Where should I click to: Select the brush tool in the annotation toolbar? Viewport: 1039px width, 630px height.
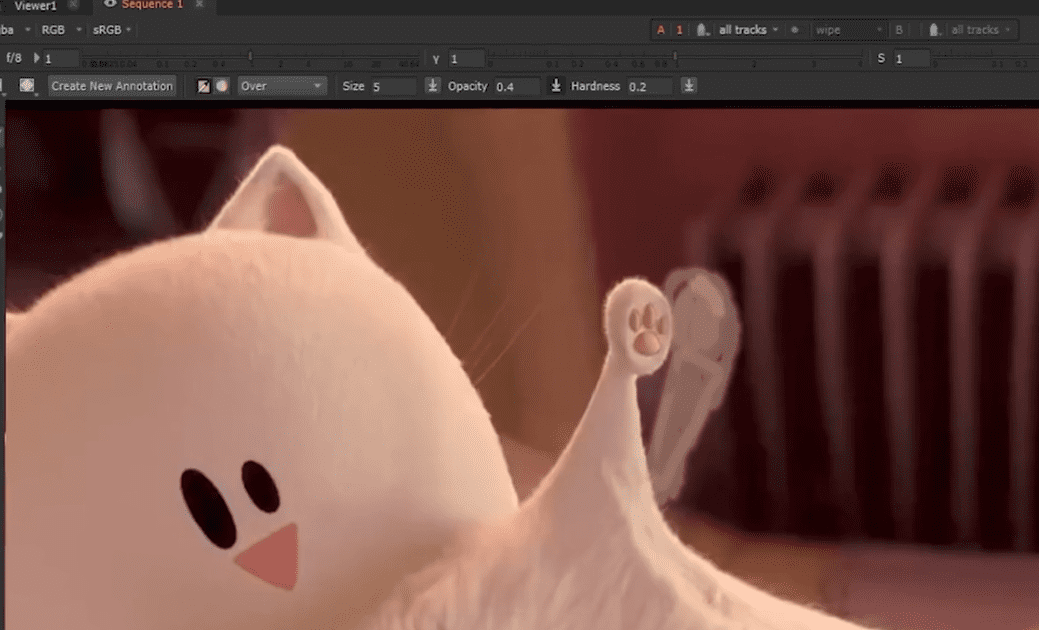coord(204,86)
